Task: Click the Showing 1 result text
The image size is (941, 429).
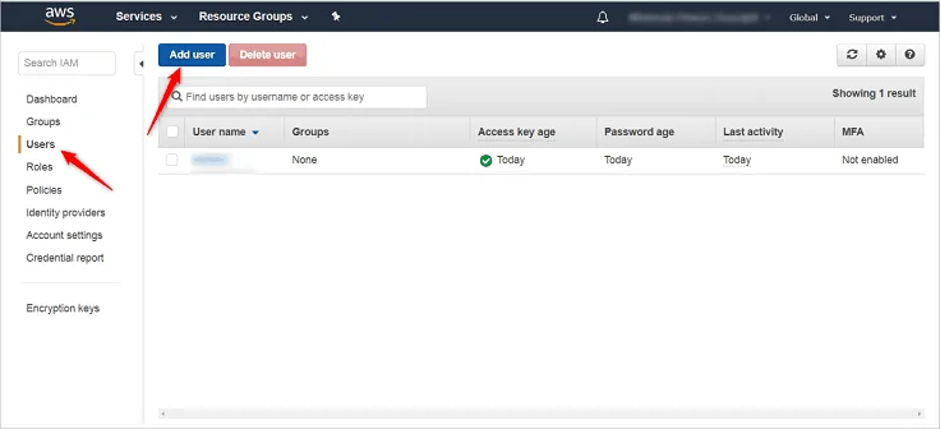Action: (874, 94)
